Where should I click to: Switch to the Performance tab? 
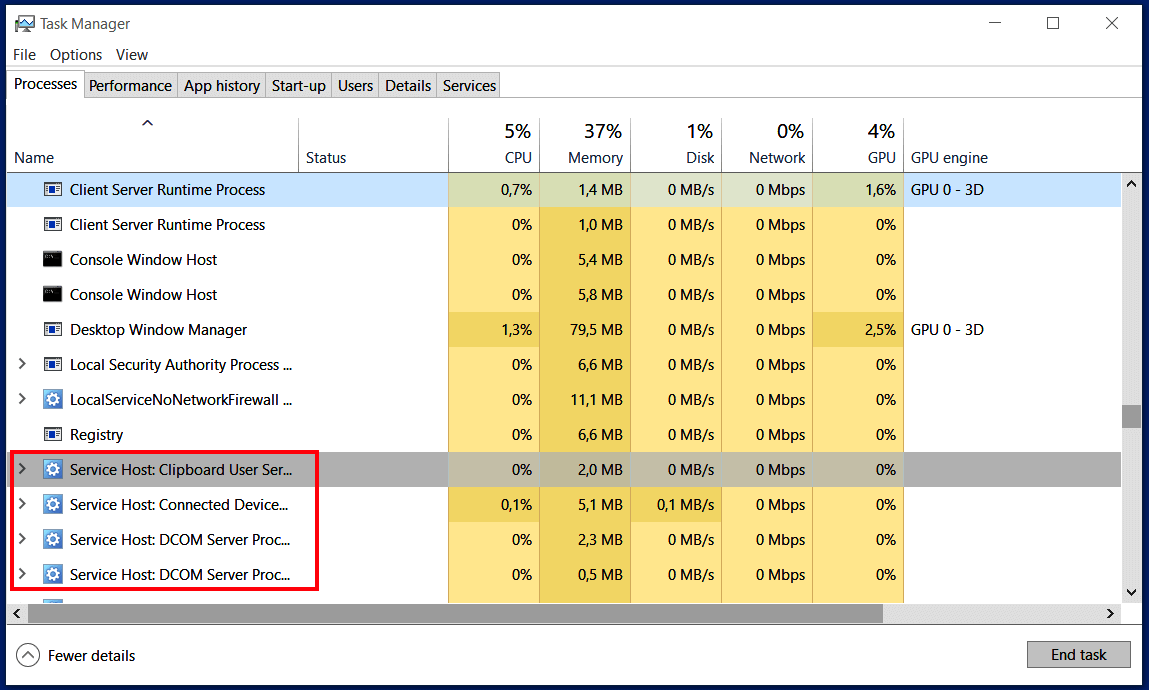tap(130, 85)
